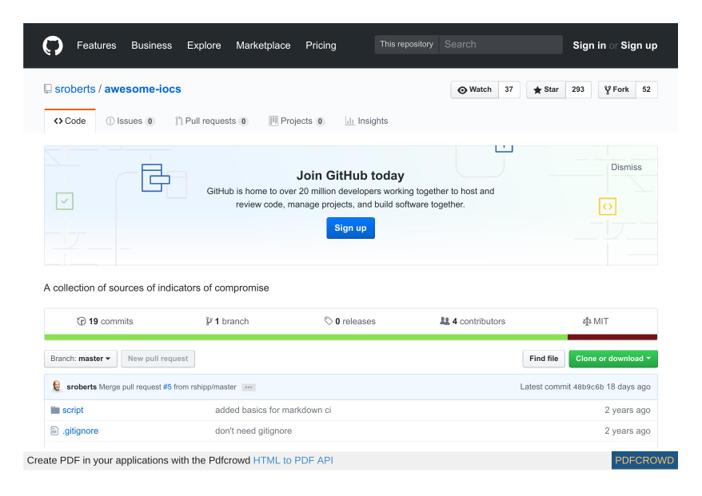Image resolution: width=702 pixels, height=496 pixels.
Task: Open the Pull requests tab
Action: point(211,121)
